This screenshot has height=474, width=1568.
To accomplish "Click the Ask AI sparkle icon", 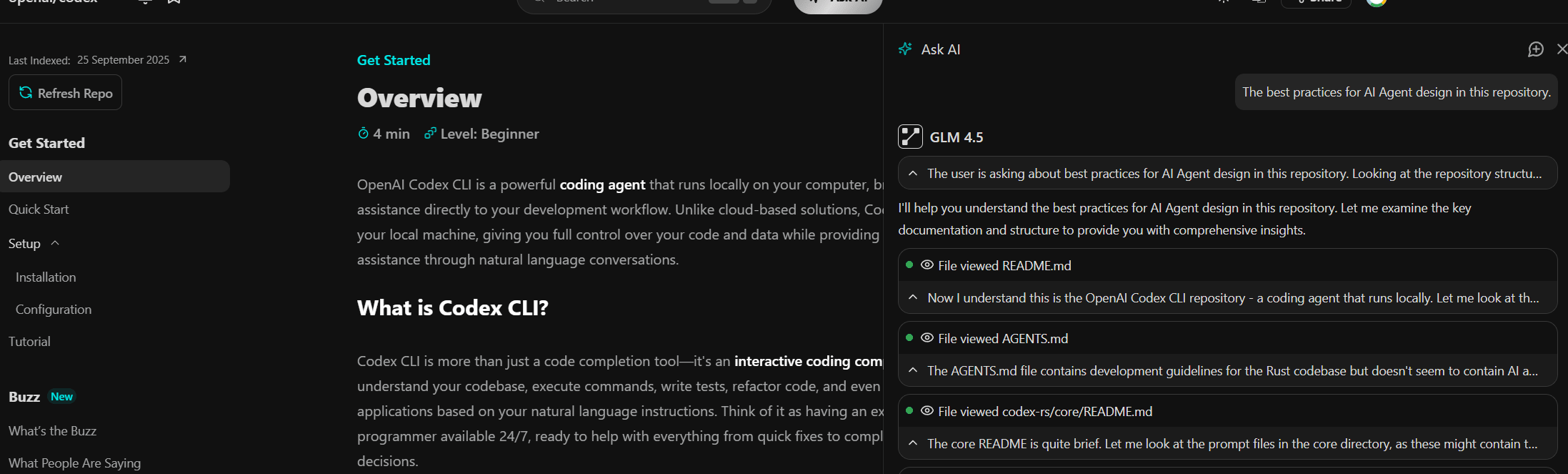I will [x=905, y=49].
